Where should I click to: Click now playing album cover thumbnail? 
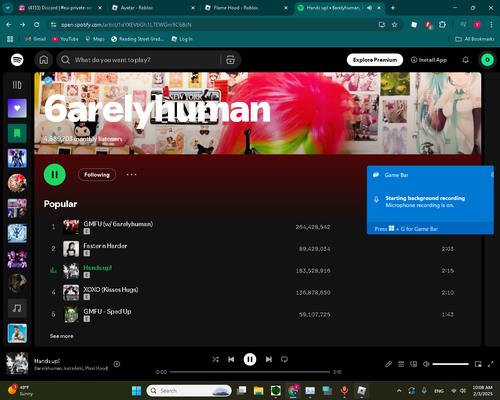pyautogui.click(x=17, y=363)
